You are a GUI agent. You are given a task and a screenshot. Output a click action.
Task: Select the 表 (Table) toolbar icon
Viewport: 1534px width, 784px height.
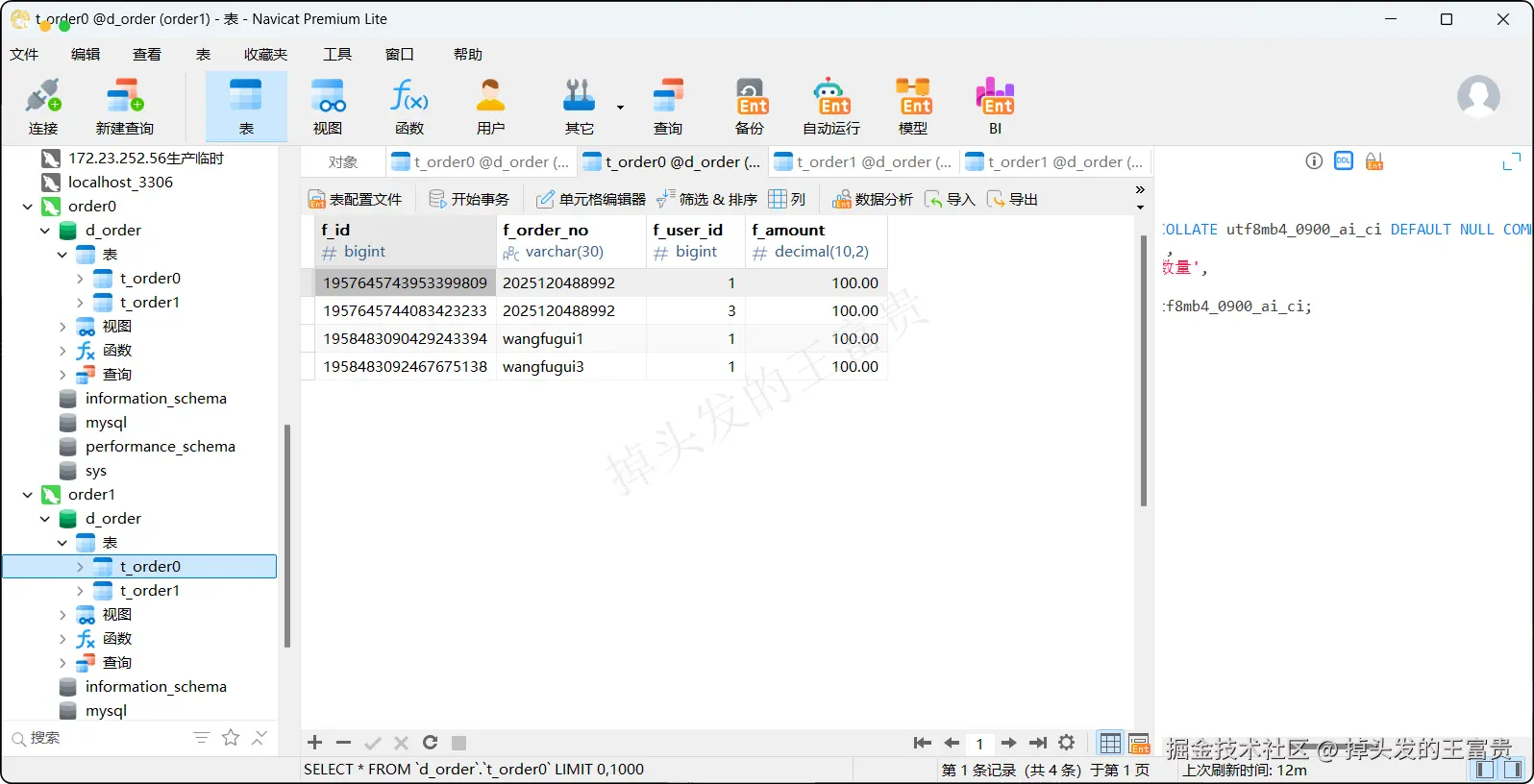click(x=246, y=107)
